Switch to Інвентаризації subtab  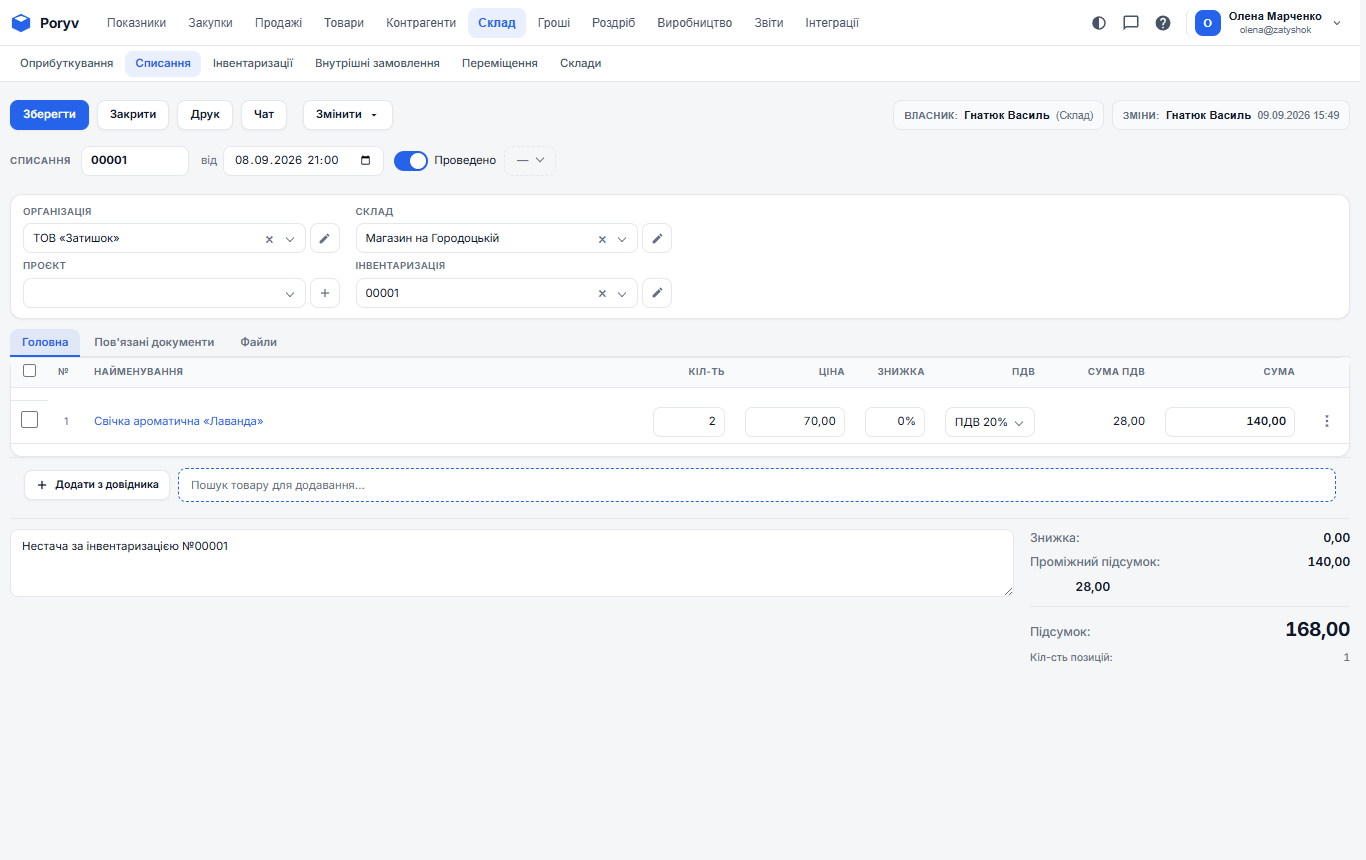[253, 63]
